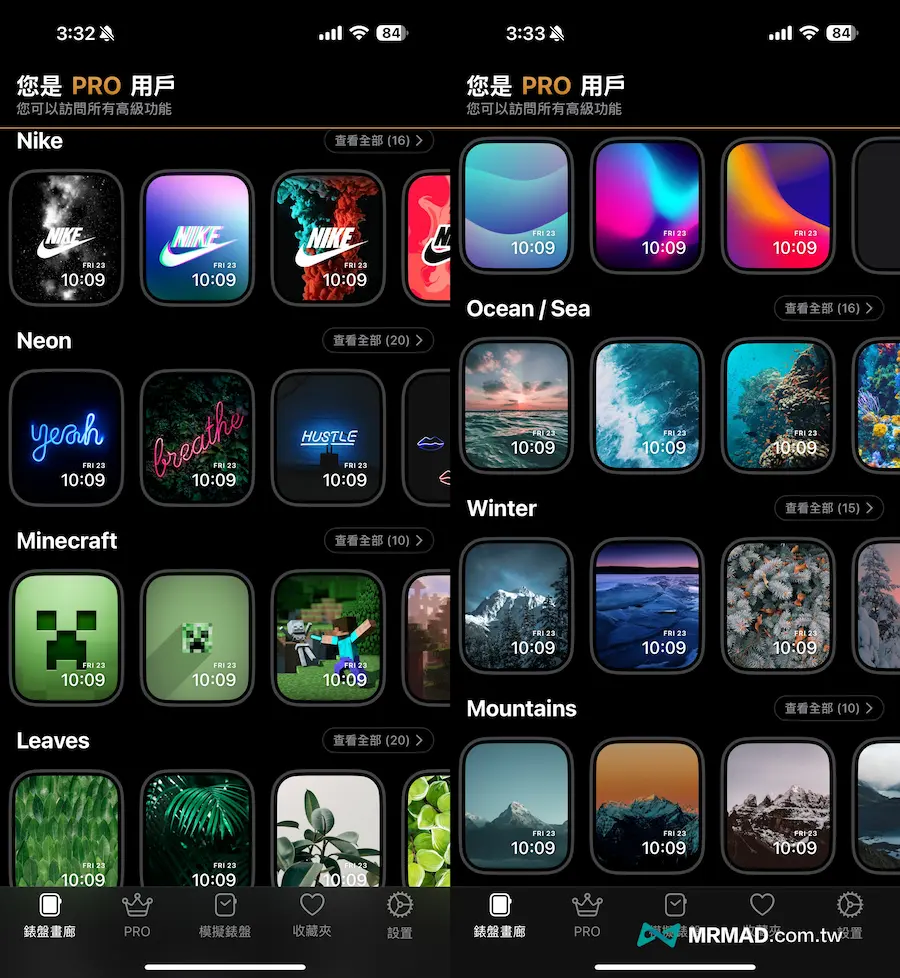
Task: Open the large green Creeper face watch face
Action: [x=66, y=637]
